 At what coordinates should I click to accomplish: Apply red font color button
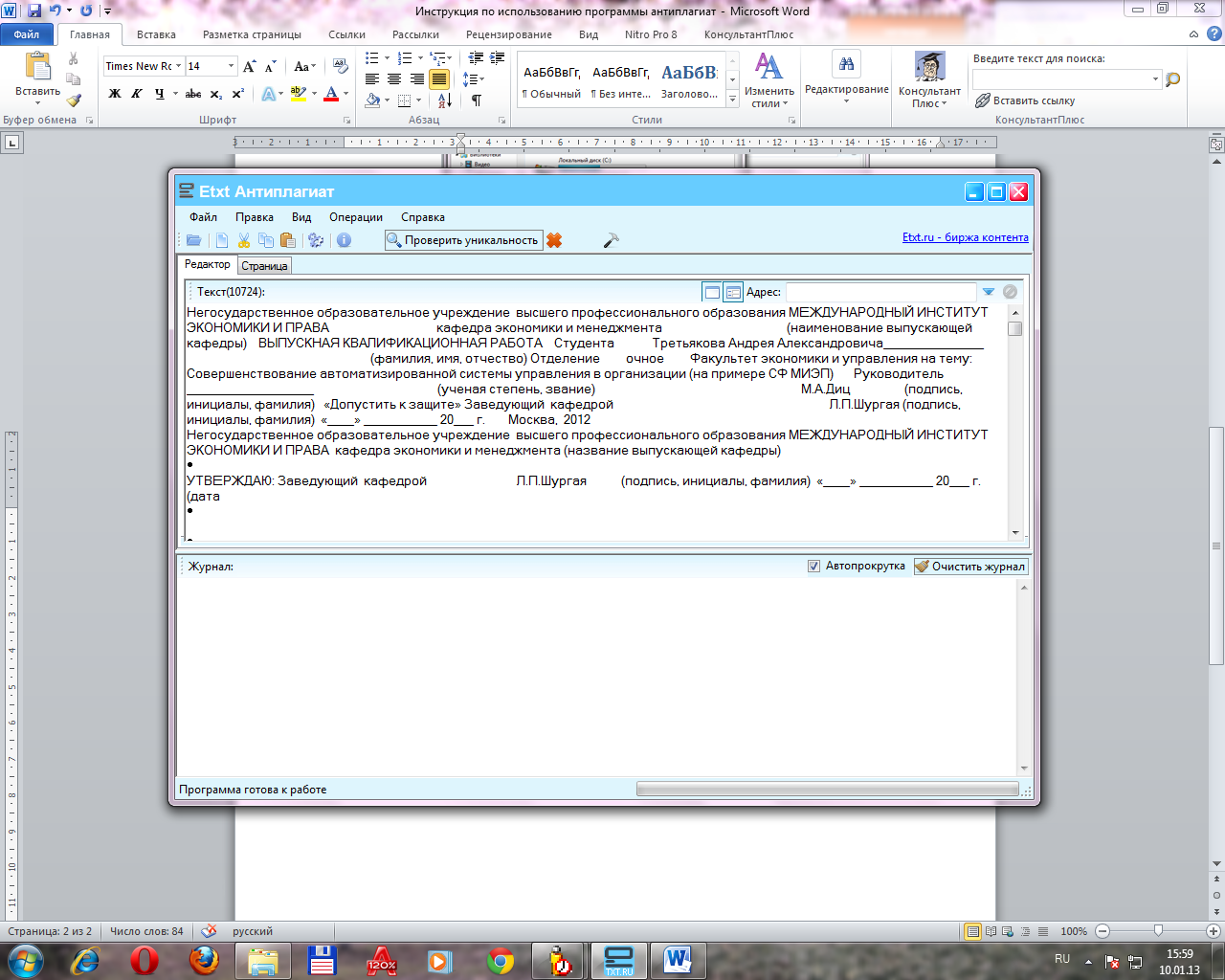pyautogui.click(x=331, y=94)
